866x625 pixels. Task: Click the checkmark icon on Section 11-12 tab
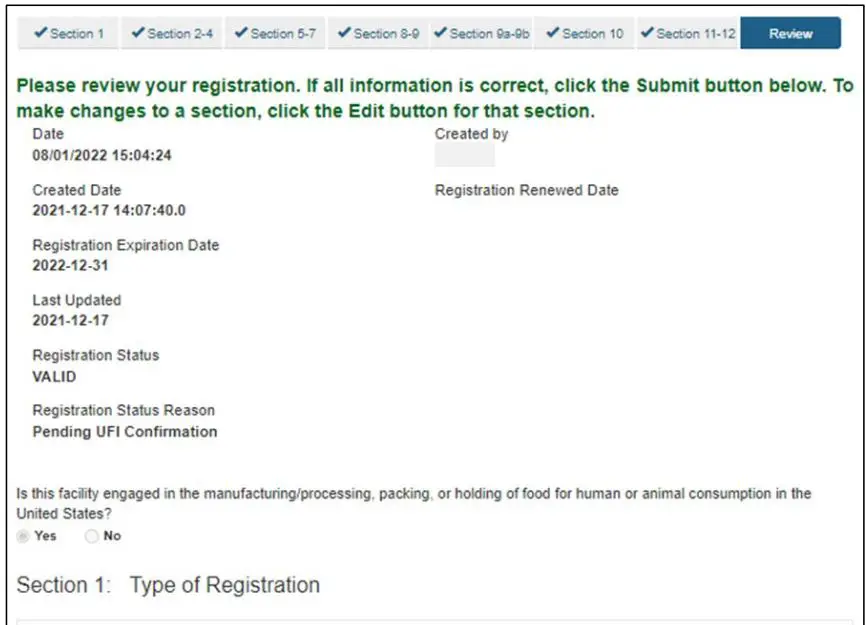[x=648, y=33]
